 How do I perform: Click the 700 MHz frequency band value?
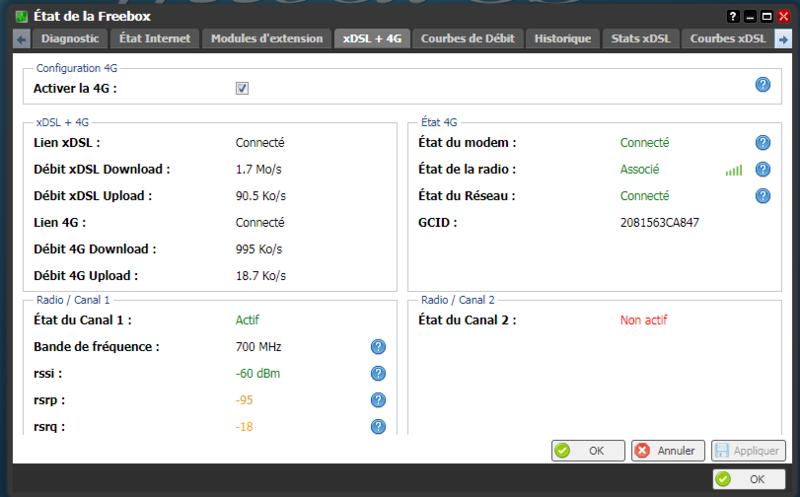pyautogui.click(x=258, y=347)
